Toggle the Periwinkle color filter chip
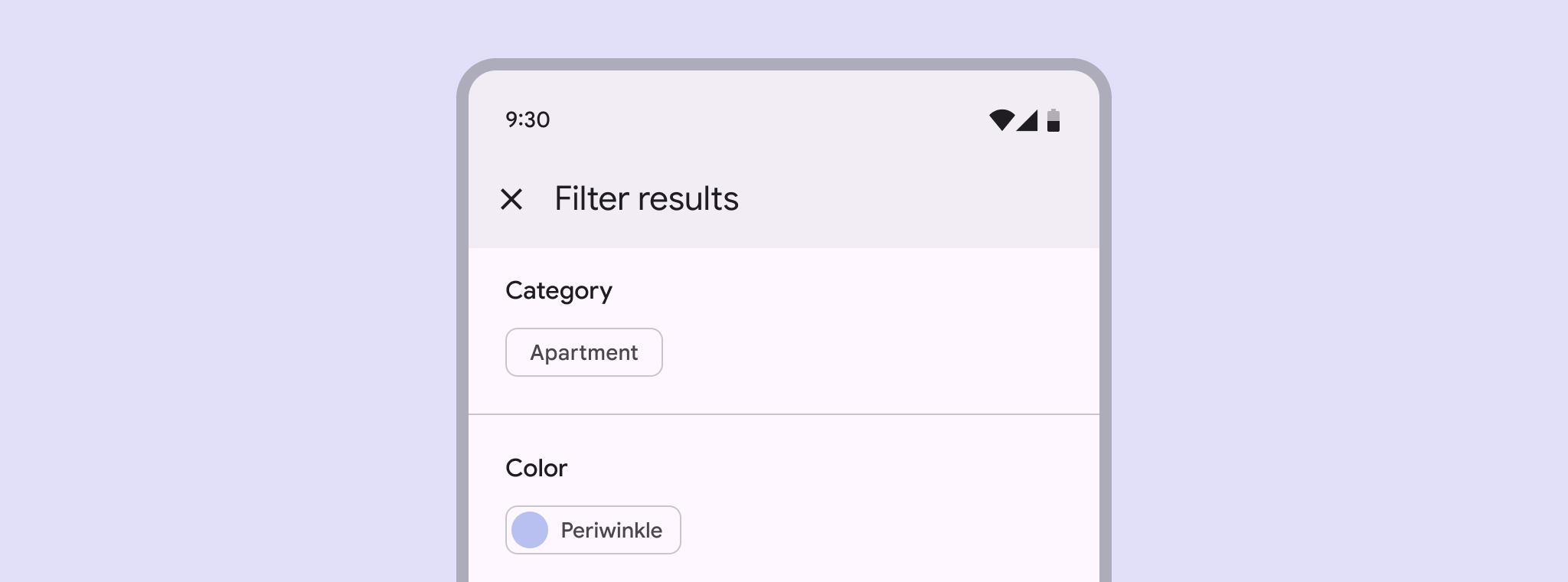The image size is (1568, 582). click(593, 530)
